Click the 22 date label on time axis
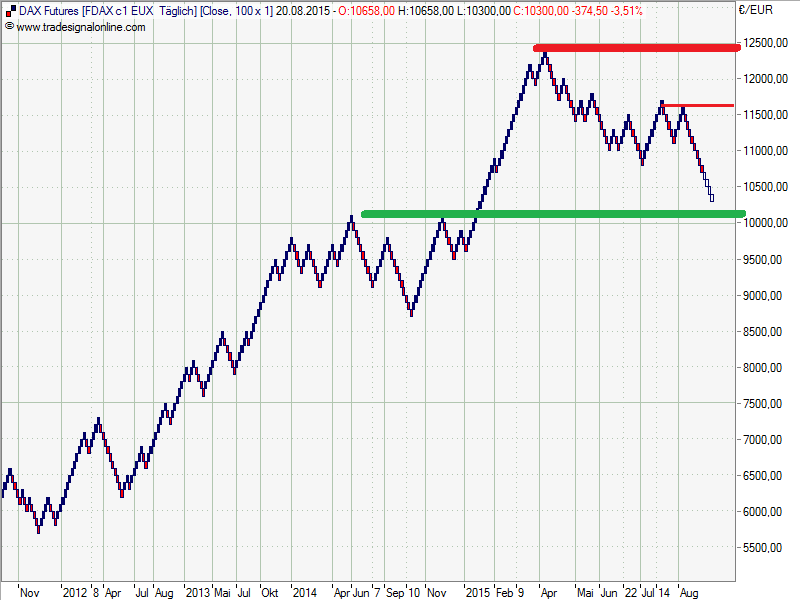 coord(632,592)
